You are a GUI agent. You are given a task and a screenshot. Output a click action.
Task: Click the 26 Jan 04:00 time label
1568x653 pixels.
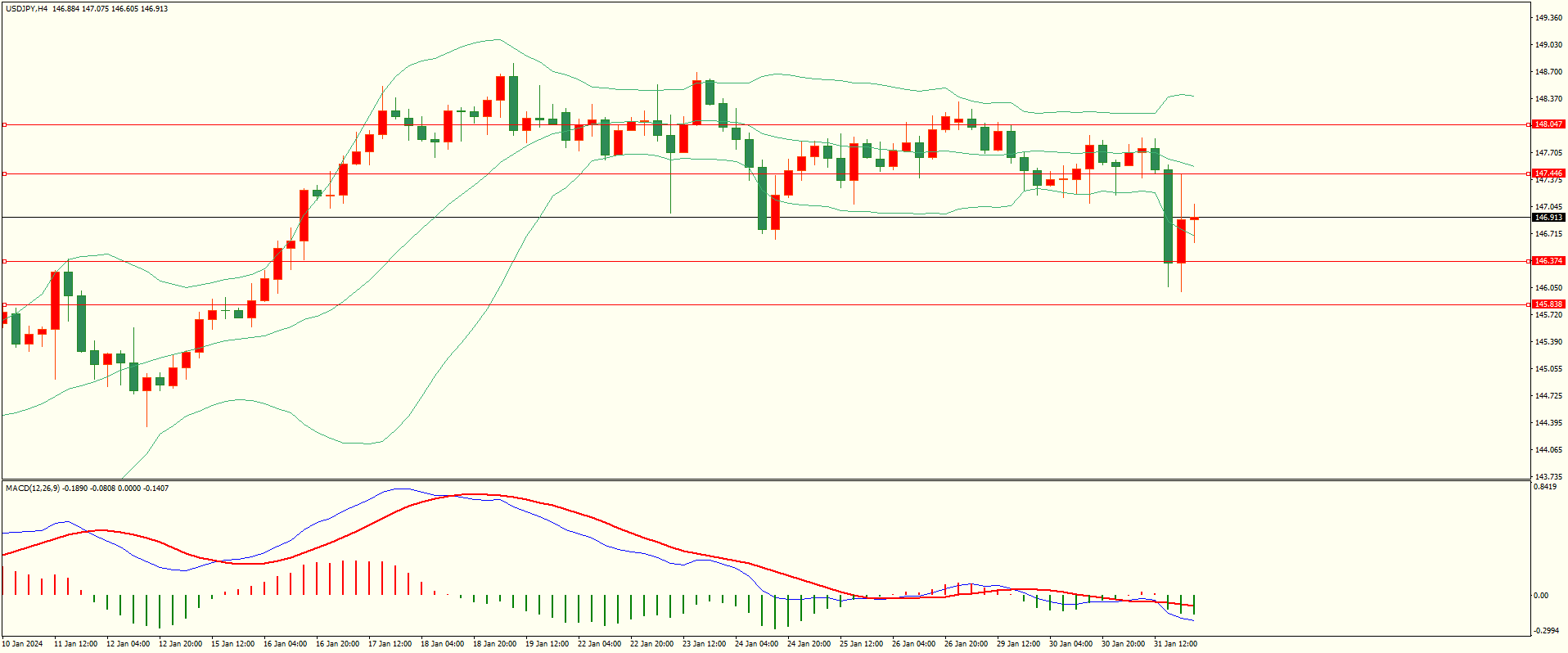point(913,644)
